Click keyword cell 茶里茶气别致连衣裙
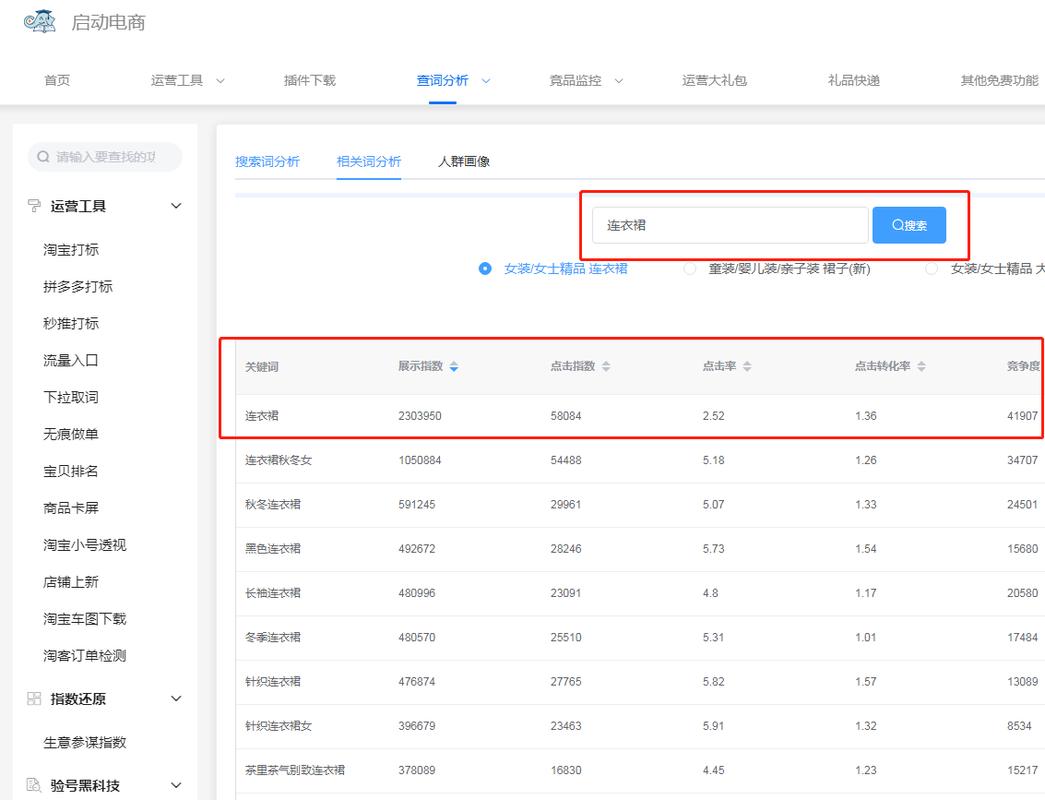Viewport: 1045px width, 800px height. 295,770
